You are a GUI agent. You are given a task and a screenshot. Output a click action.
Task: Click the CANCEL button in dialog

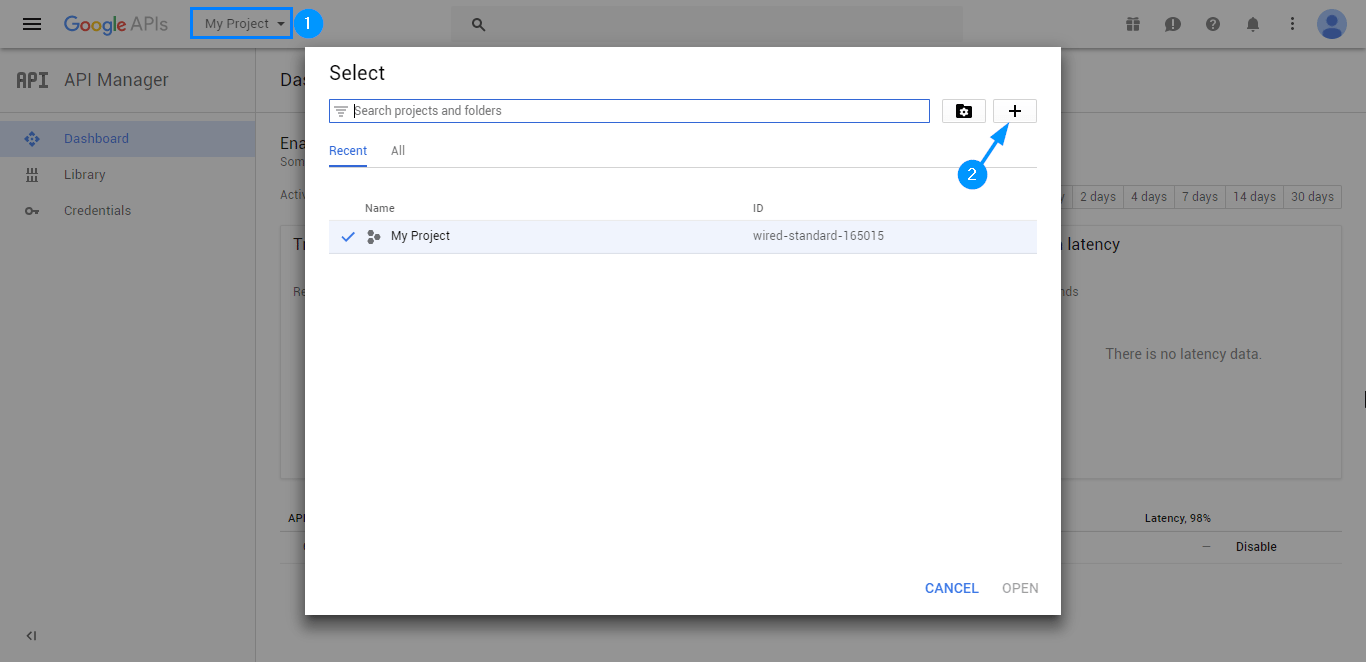[952, 588]
